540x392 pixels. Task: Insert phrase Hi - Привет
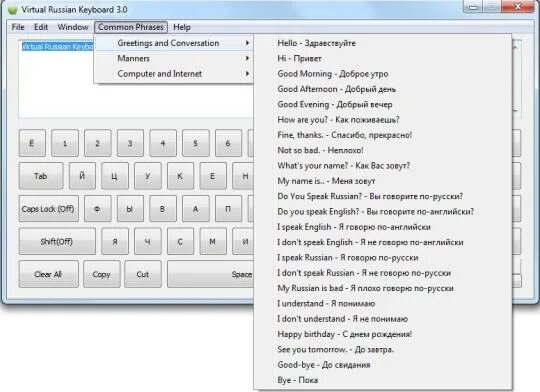click(x=382, y=58)
